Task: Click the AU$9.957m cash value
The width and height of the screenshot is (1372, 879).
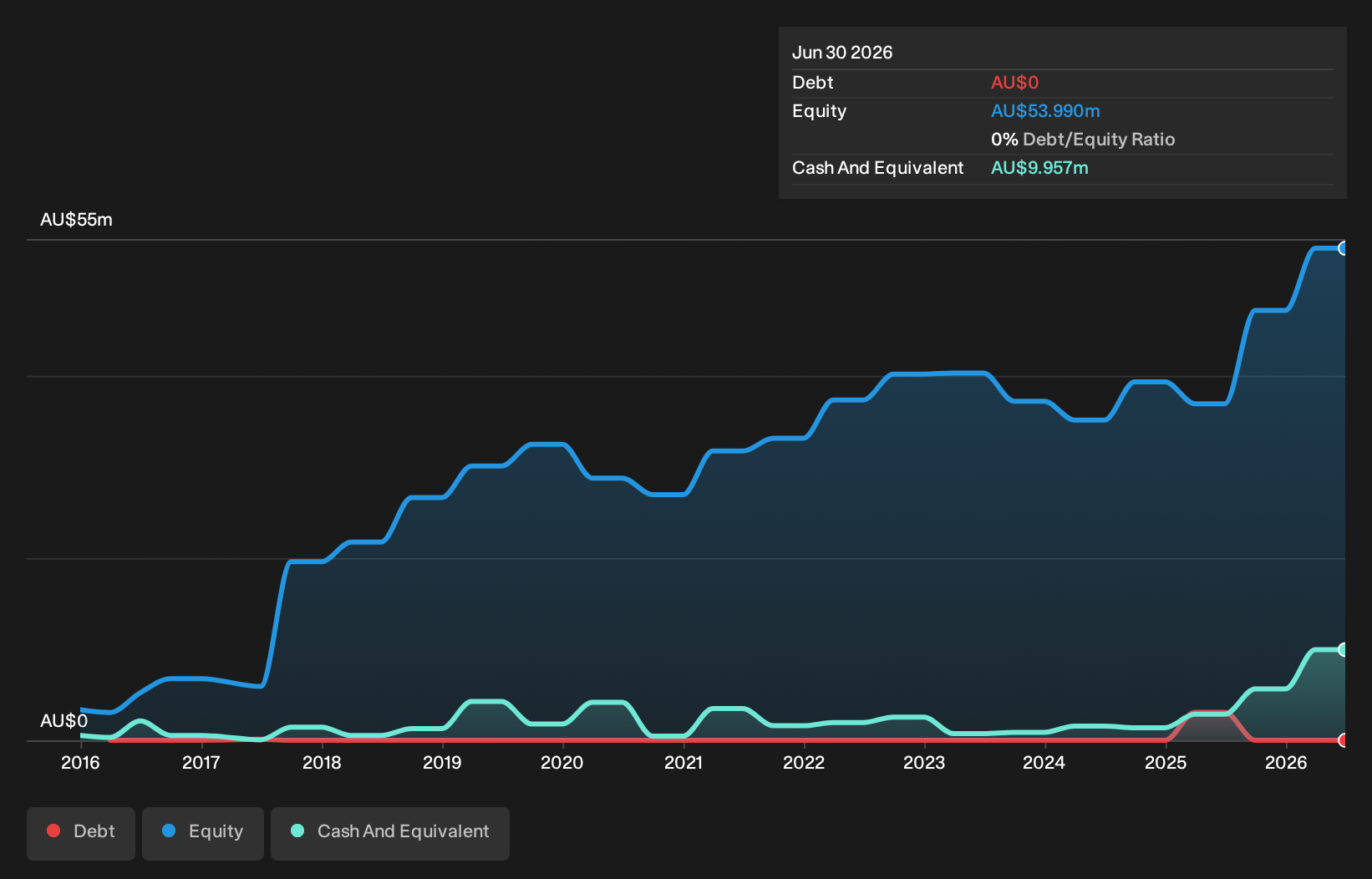Action: point(1039,168)
